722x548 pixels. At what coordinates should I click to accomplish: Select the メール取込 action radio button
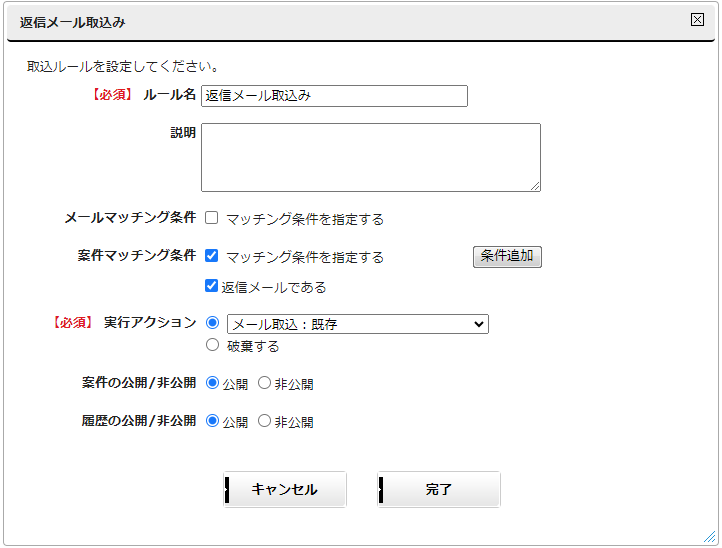212,323
